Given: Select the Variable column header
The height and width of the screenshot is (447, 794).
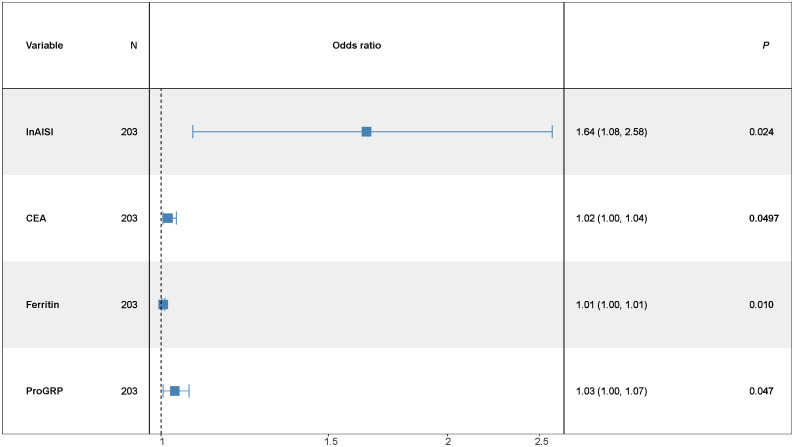Looking at the screenshot, I should click(x=45, y=46).
